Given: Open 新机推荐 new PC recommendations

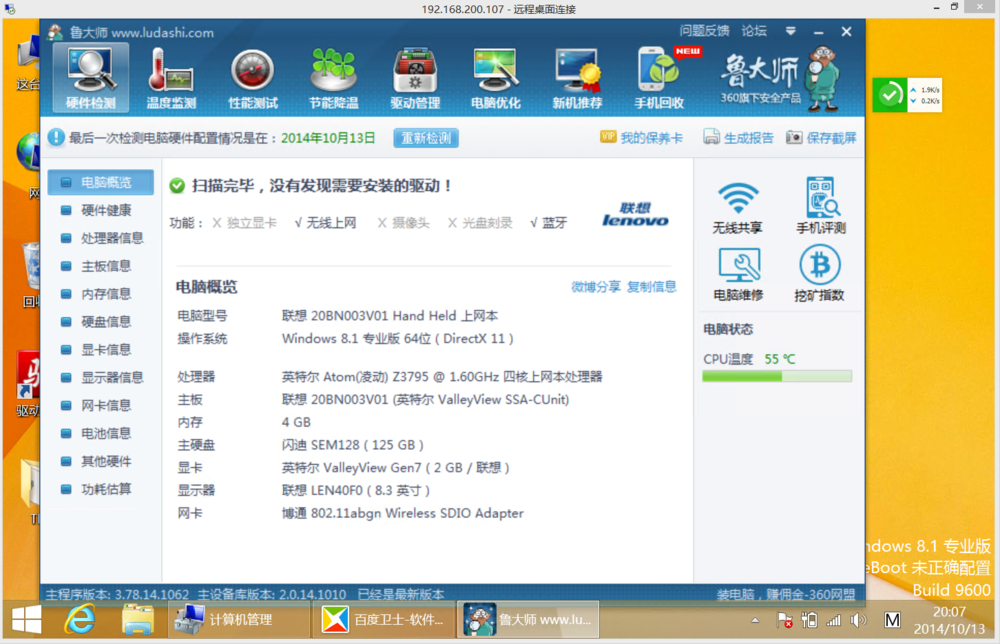Looking at the screenshot, I should coord(577,79).
